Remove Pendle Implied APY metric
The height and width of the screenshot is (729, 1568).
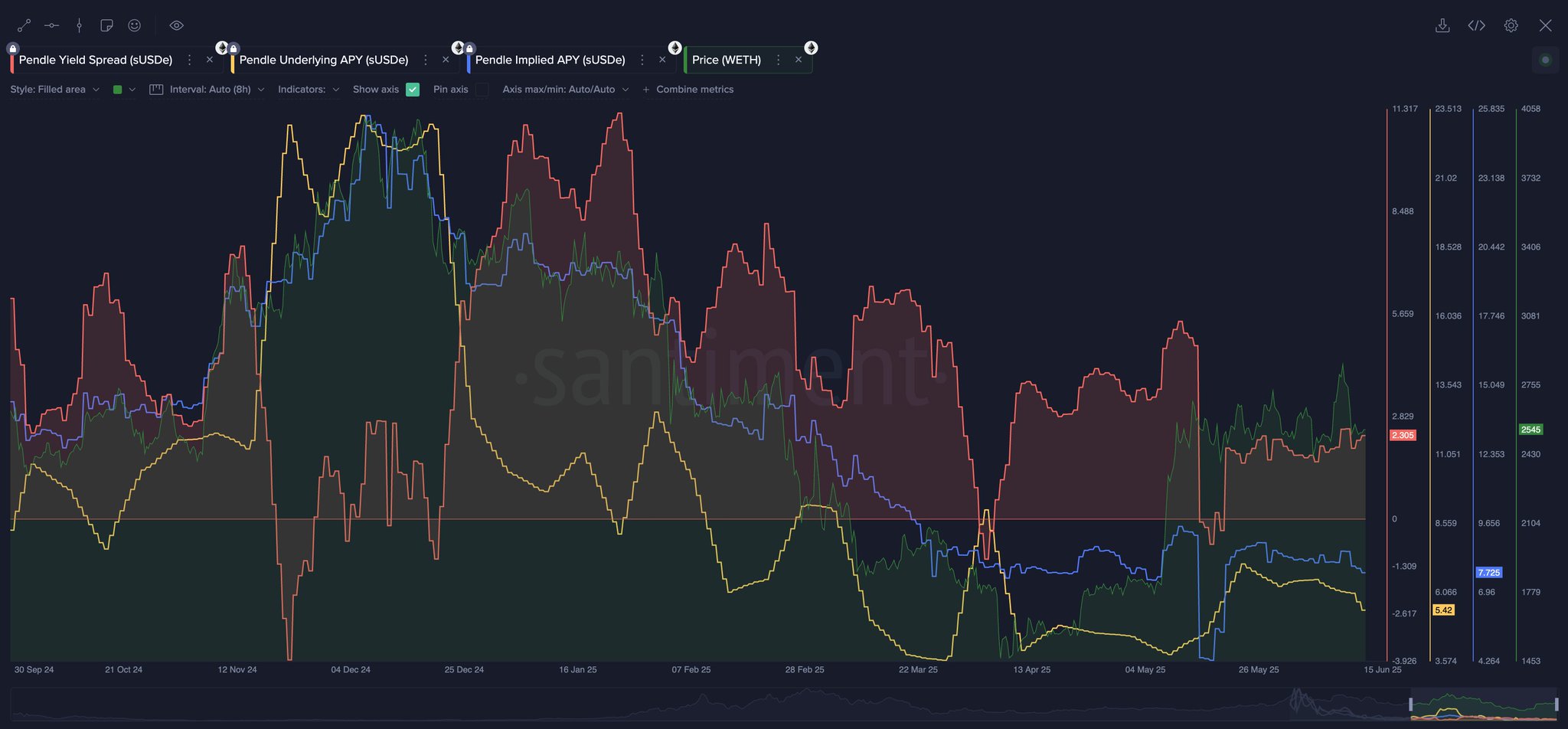(x=662, y=60)
